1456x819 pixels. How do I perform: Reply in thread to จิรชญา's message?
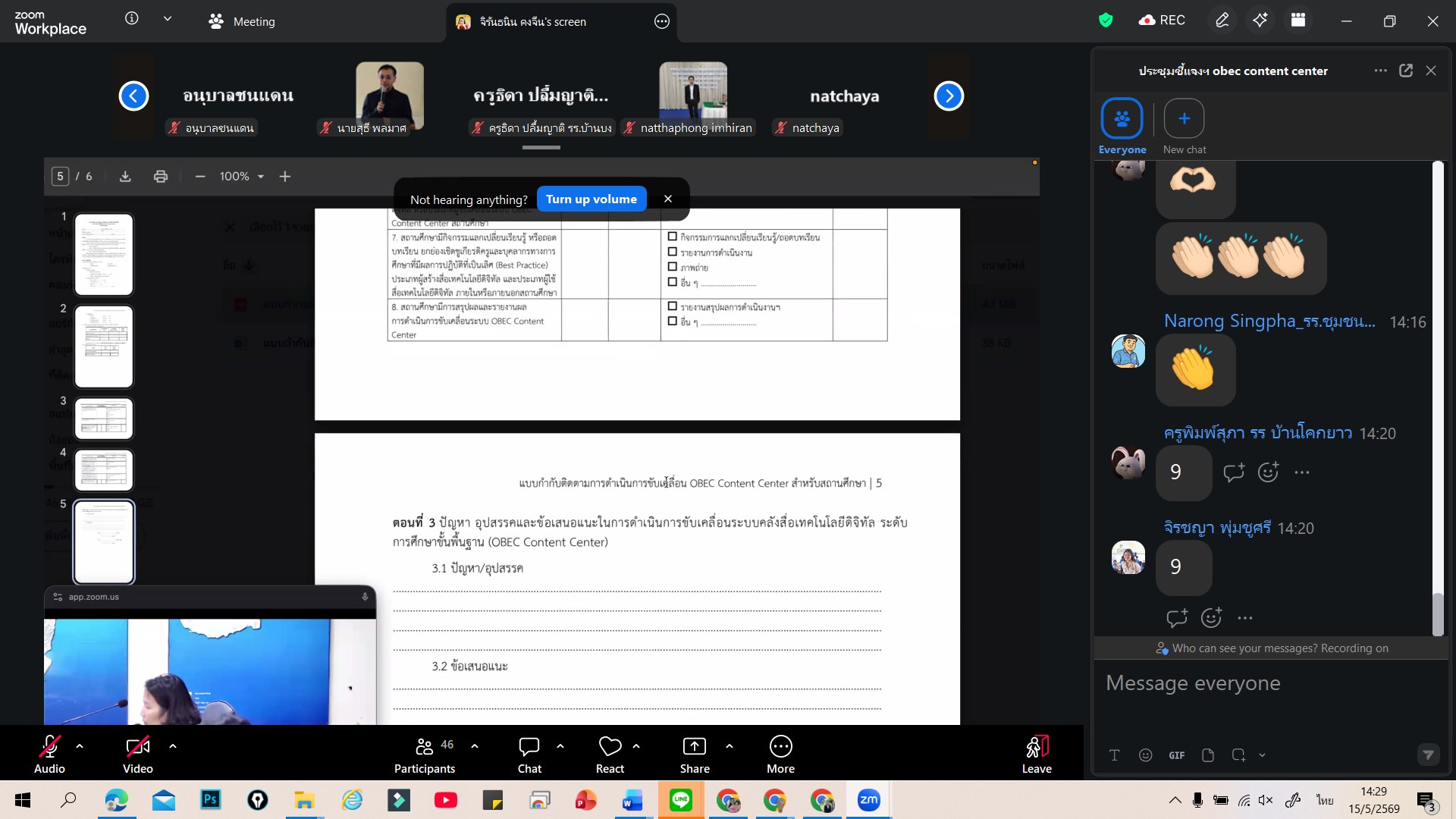pos(1177,618)
